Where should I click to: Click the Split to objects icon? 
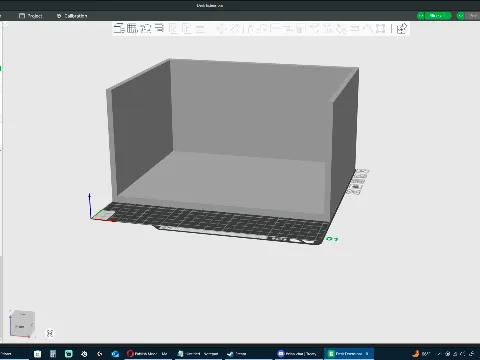pos(173,29)
